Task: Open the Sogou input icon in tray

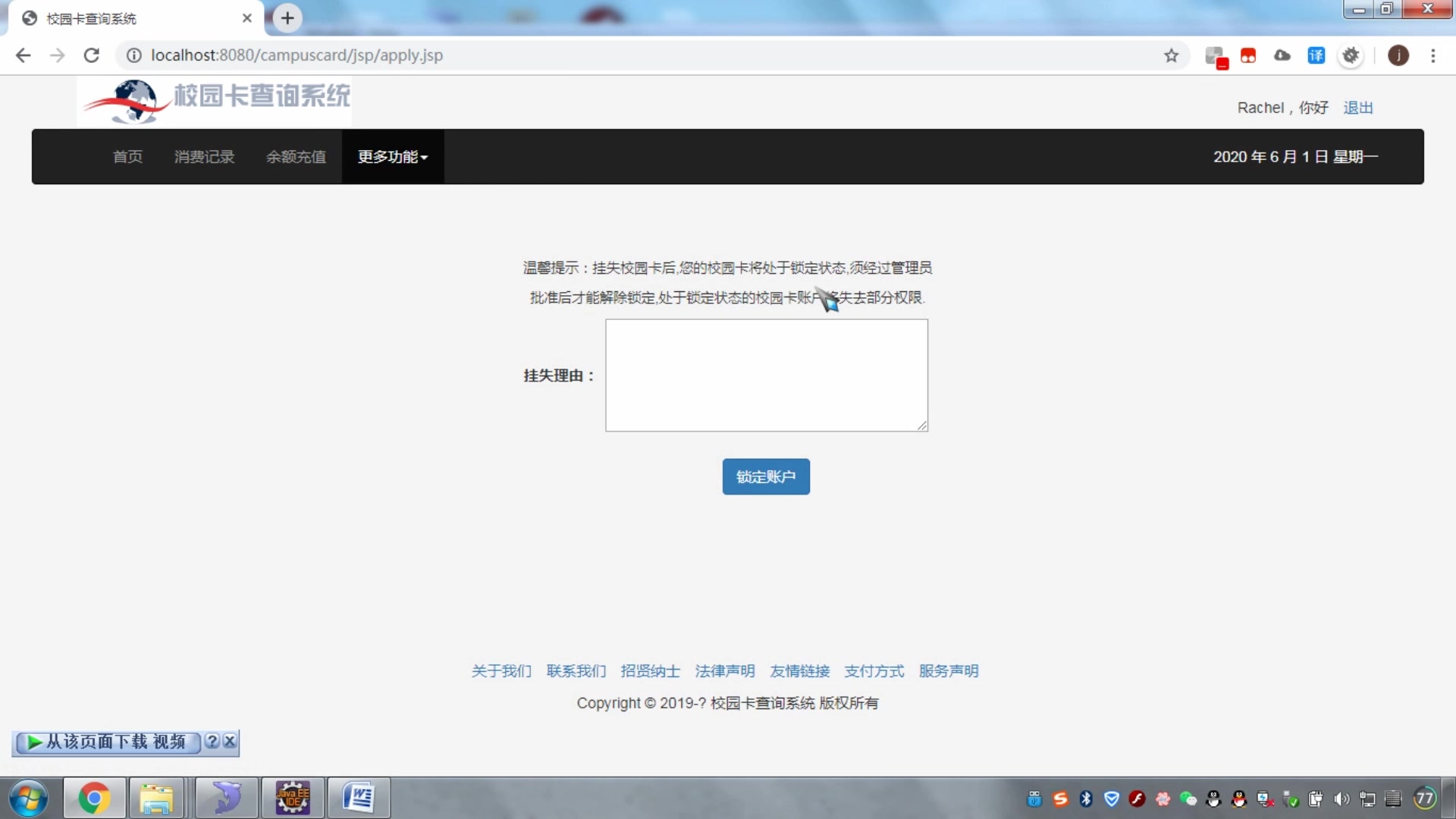Action: (x=1059, y=799)
